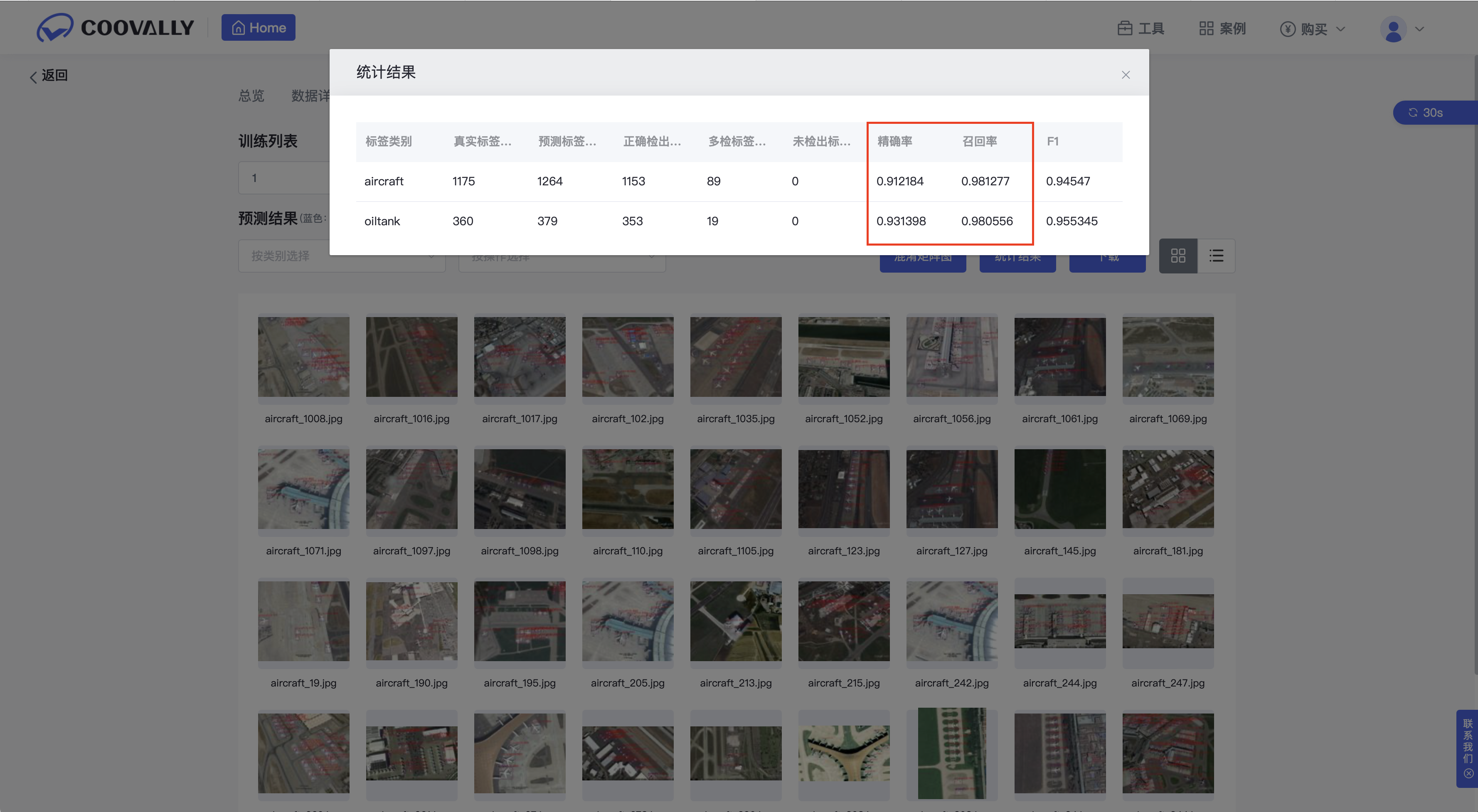Image resolution: width=1478 pixels, height=812 pixels.
Task: Select the 总览 tab
Action: point(251,96)
